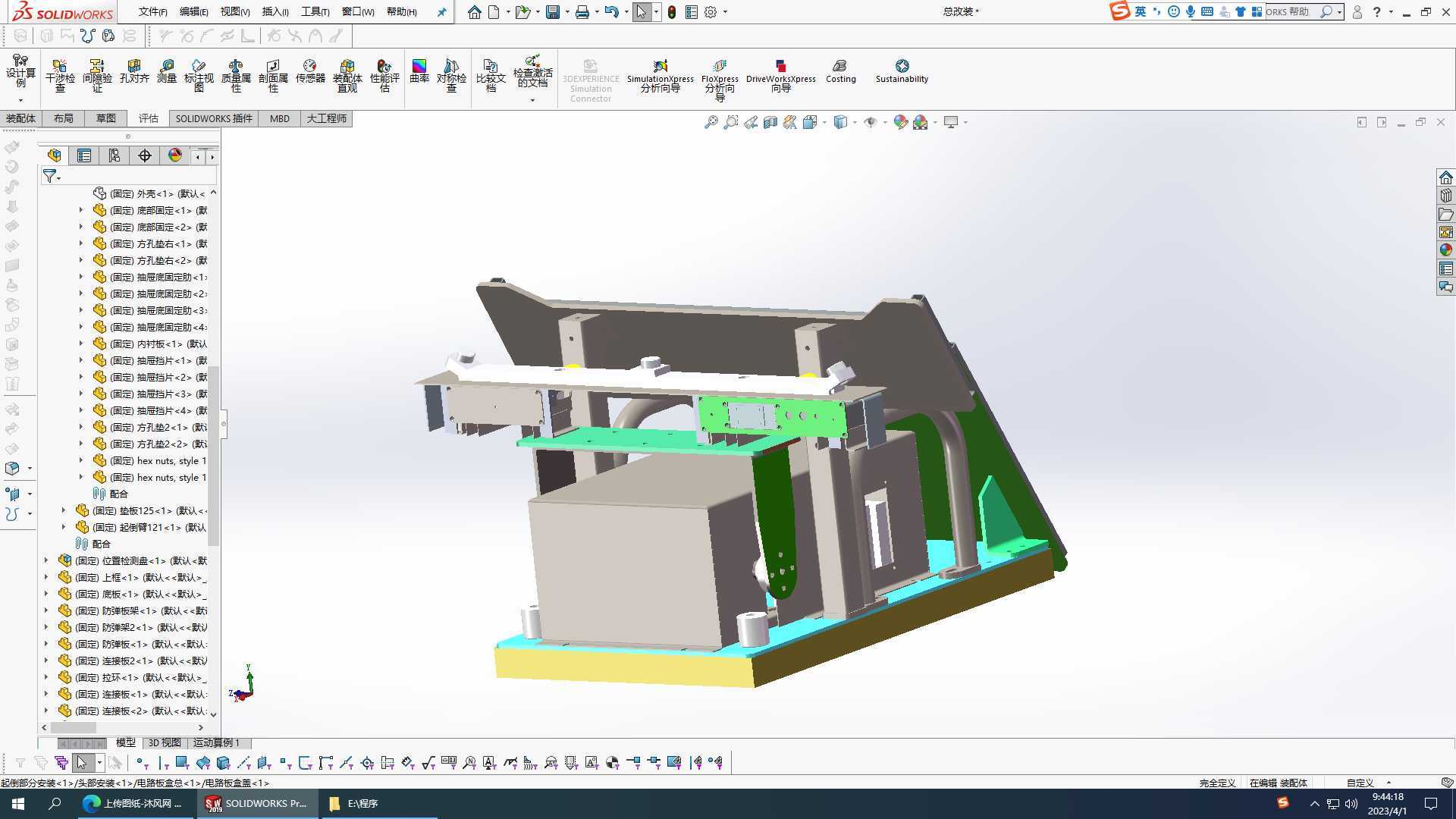Image resolution: width=1456 pixels, height=819 pixels.
Task: Switch to the 草图 ribbon tab
Action: click(105, 118)
